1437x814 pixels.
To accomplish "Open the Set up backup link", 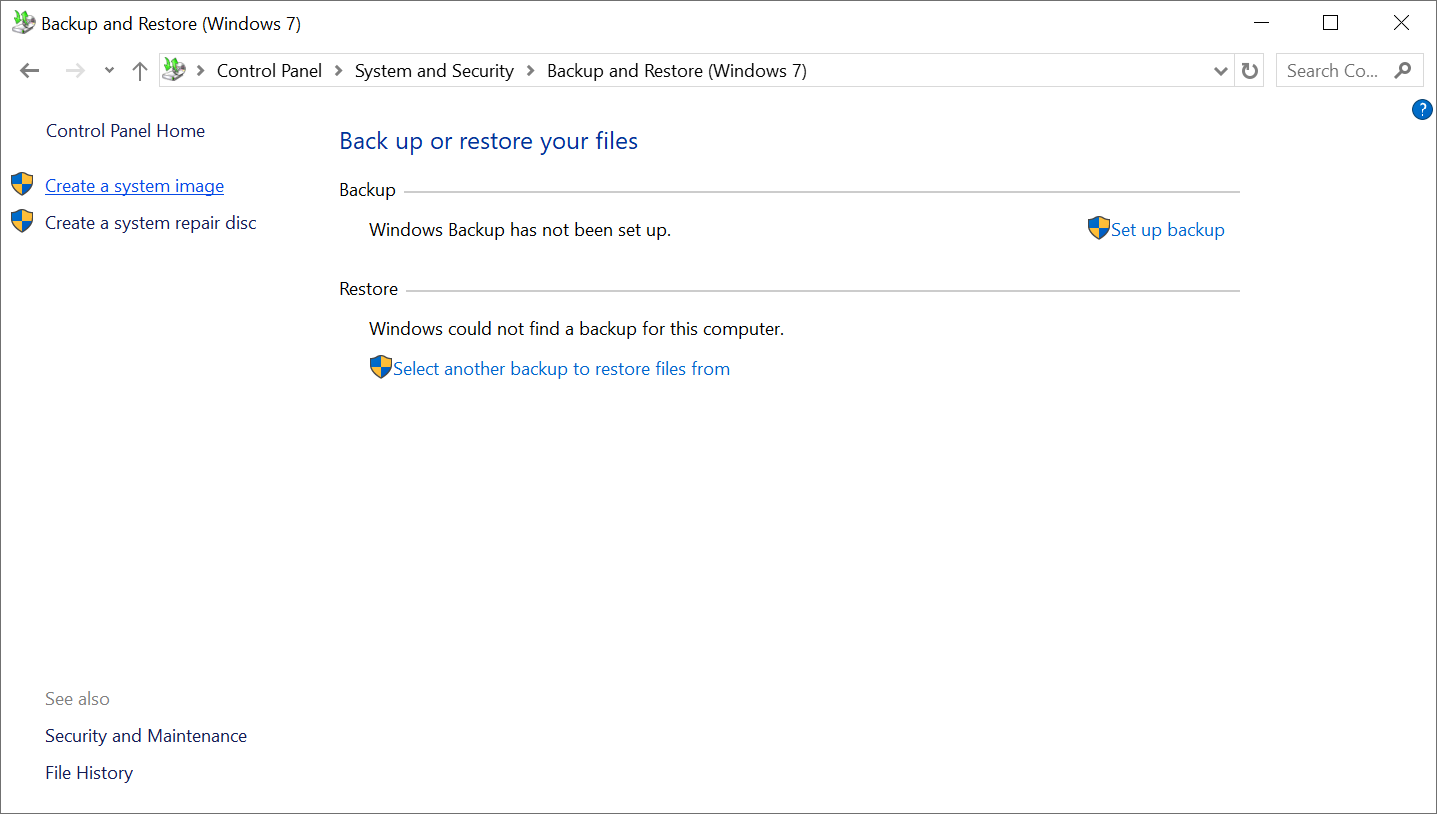I will pos(1167,230).
